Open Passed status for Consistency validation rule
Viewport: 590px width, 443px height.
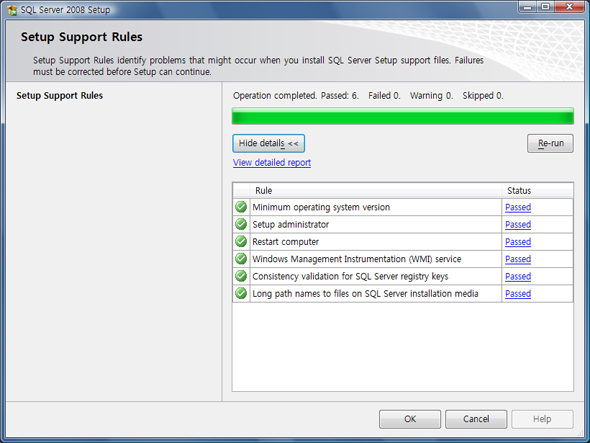click(x=518, y=276)
